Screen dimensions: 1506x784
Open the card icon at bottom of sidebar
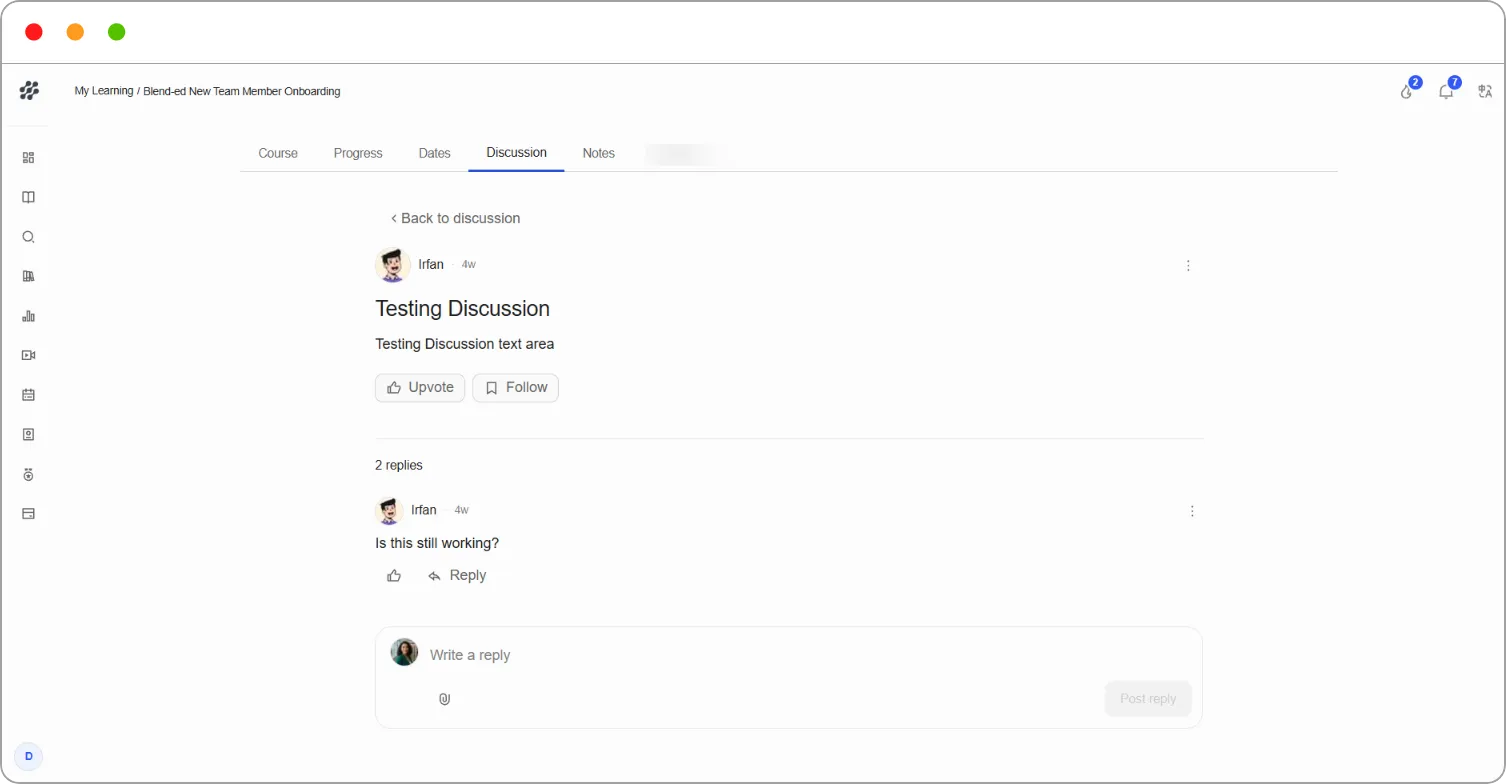(28, 513)
